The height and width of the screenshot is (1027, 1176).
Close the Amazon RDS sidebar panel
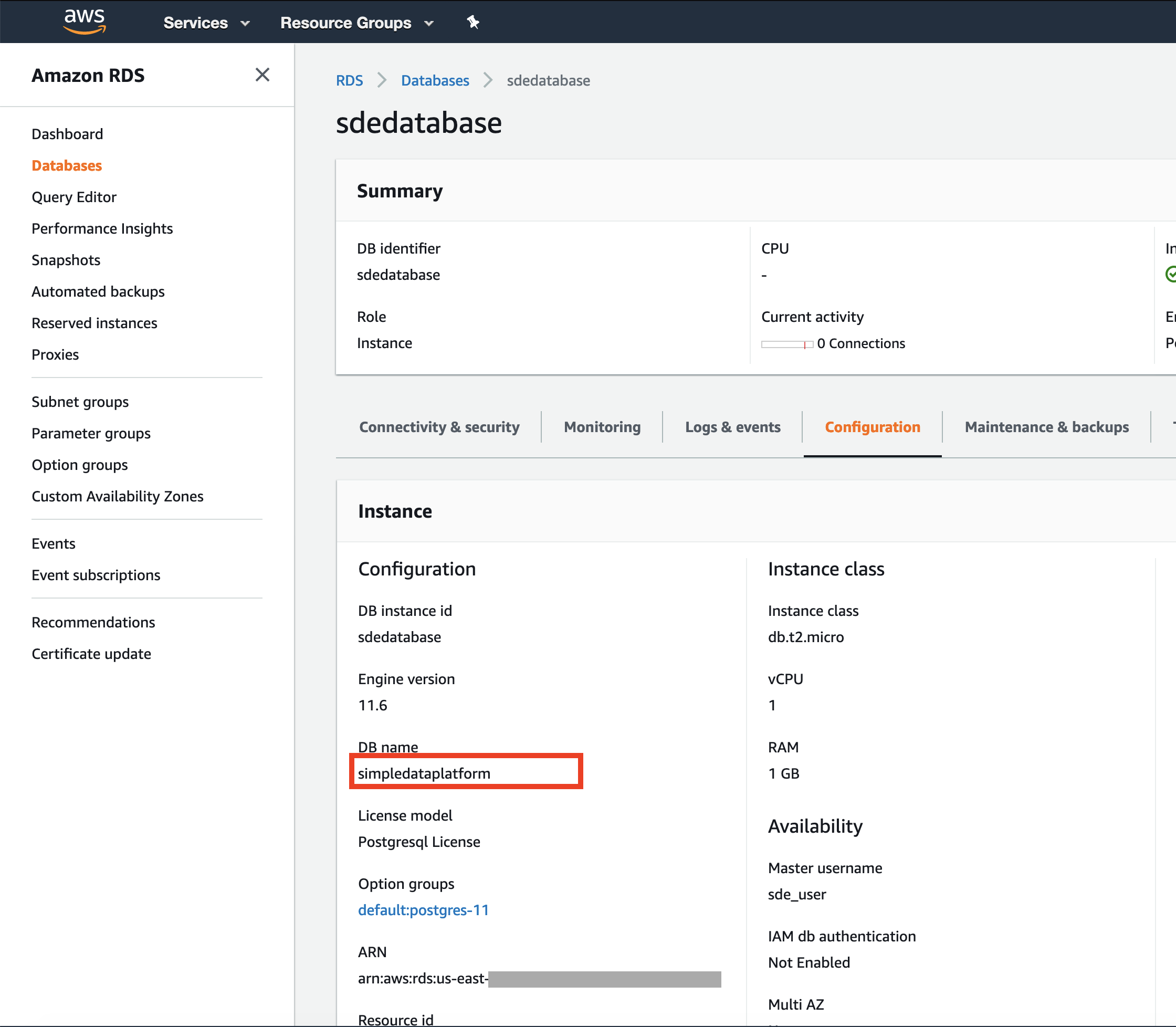[262, 75]
